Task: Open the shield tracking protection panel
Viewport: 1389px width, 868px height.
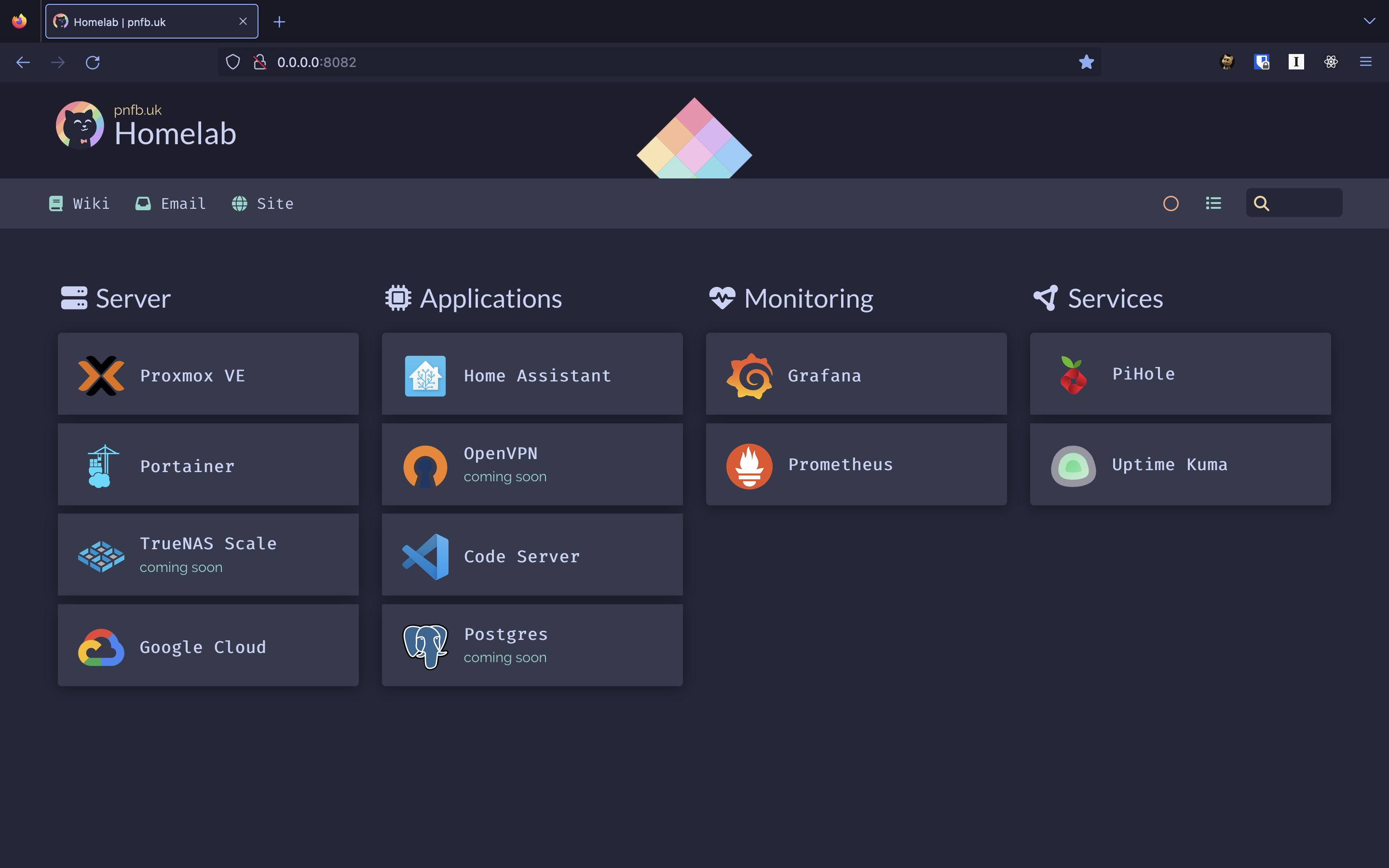Action: (232, 62)
